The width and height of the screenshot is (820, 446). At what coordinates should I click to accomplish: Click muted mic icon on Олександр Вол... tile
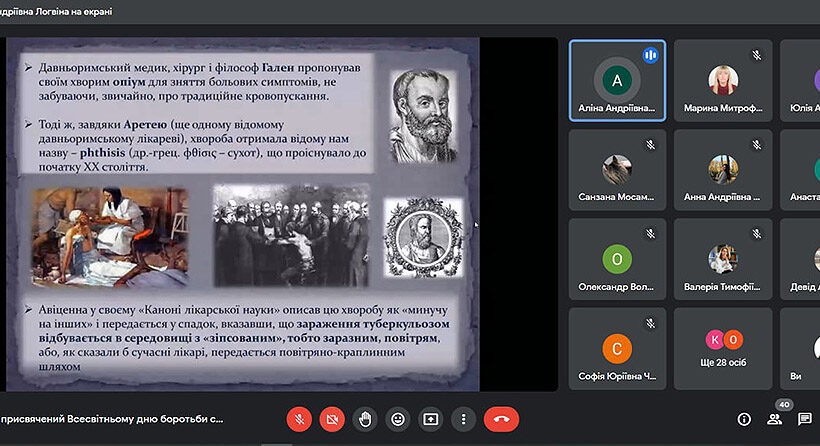pos(651,234)
